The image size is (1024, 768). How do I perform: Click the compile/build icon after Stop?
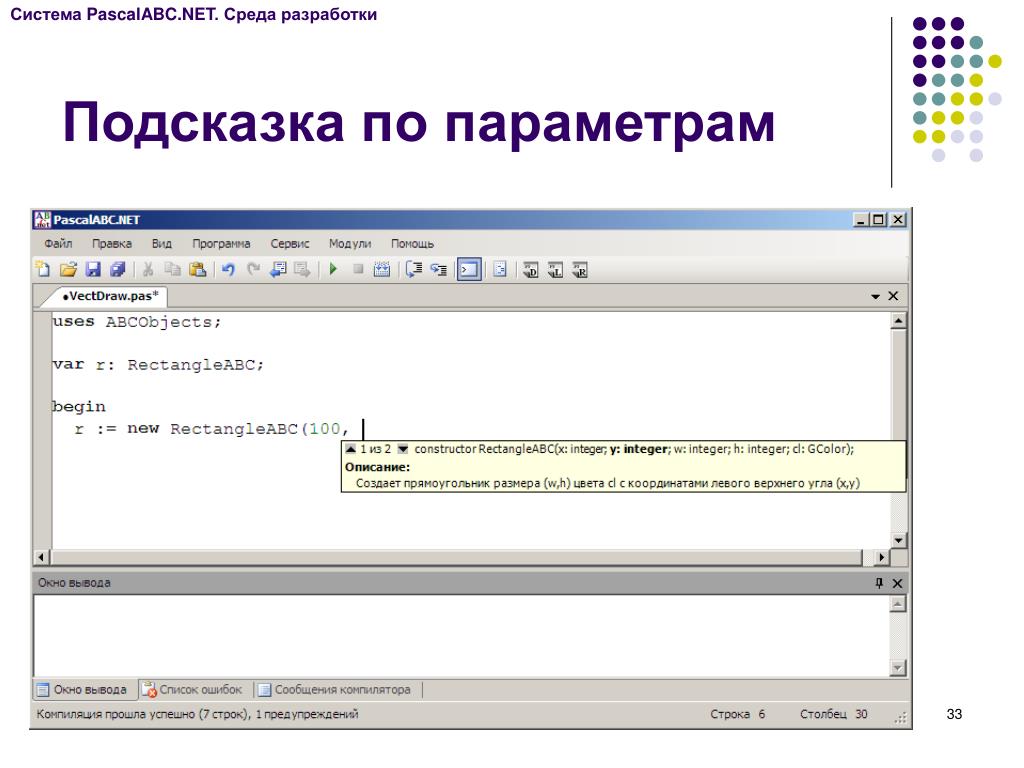[x=382, y=269]
